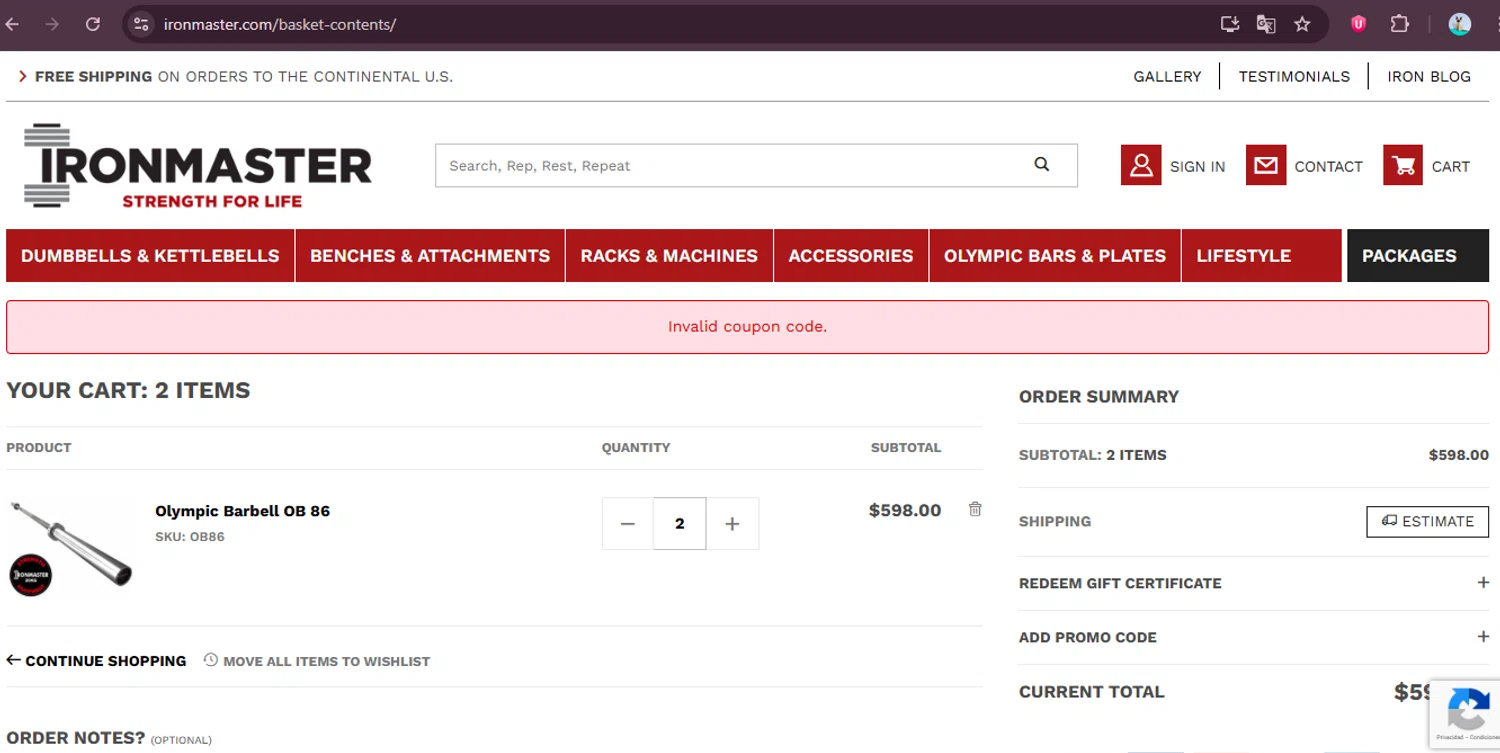Viewport: 1500px width, 753px height.
Task: Open the red shield extension icon
Action: click(x=1358, y=24)
